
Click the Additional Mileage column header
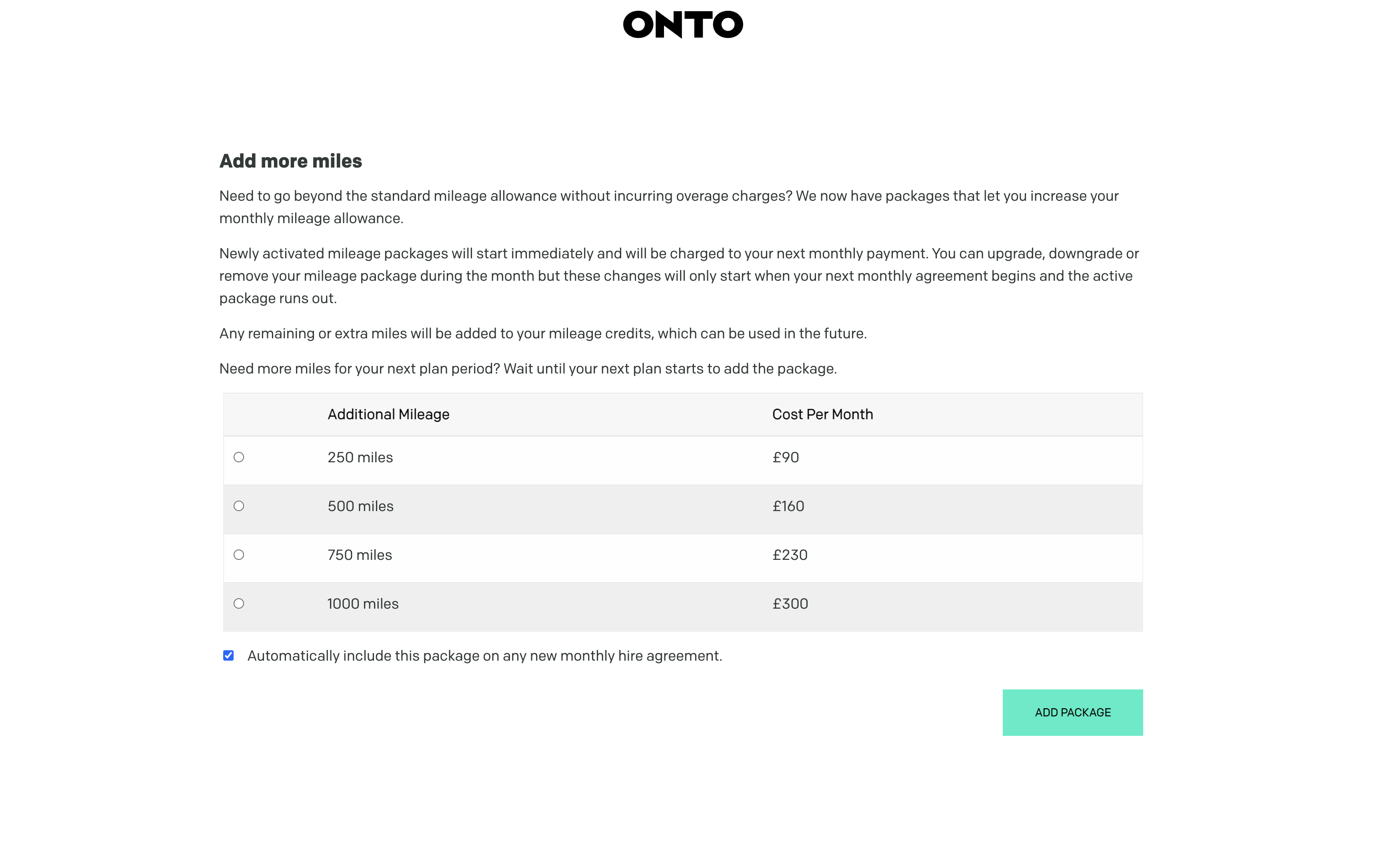(x=389, y=414)
